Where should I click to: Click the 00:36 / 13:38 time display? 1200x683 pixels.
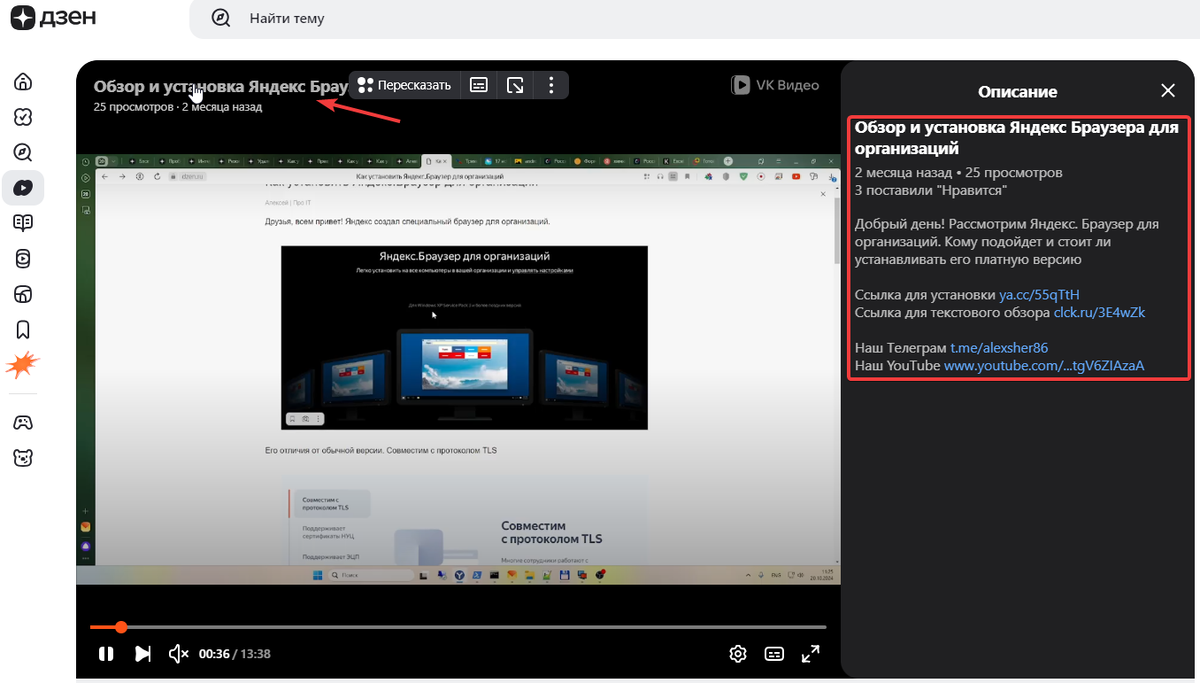coord(235,654)
